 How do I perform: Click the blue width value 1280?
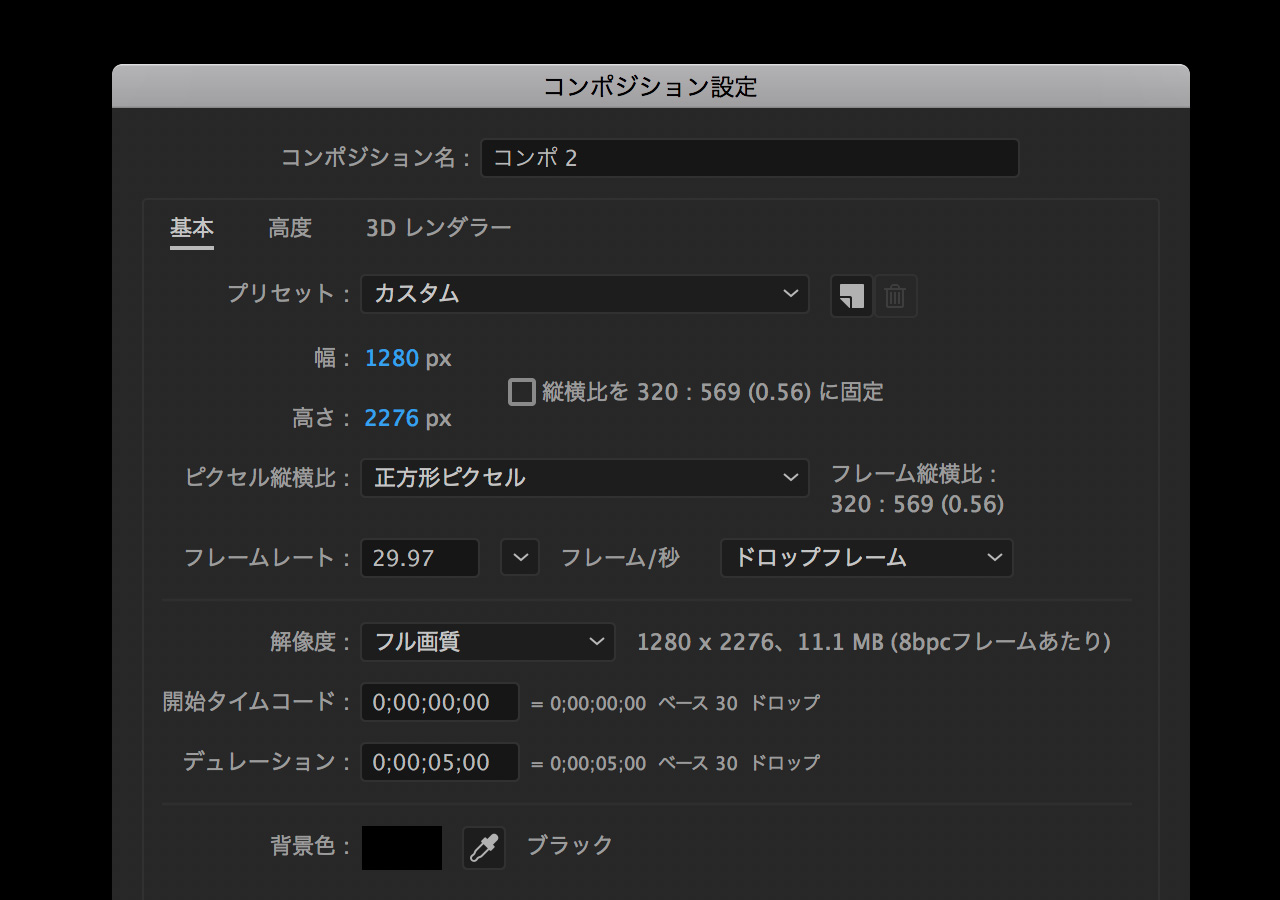click(392, 358)
